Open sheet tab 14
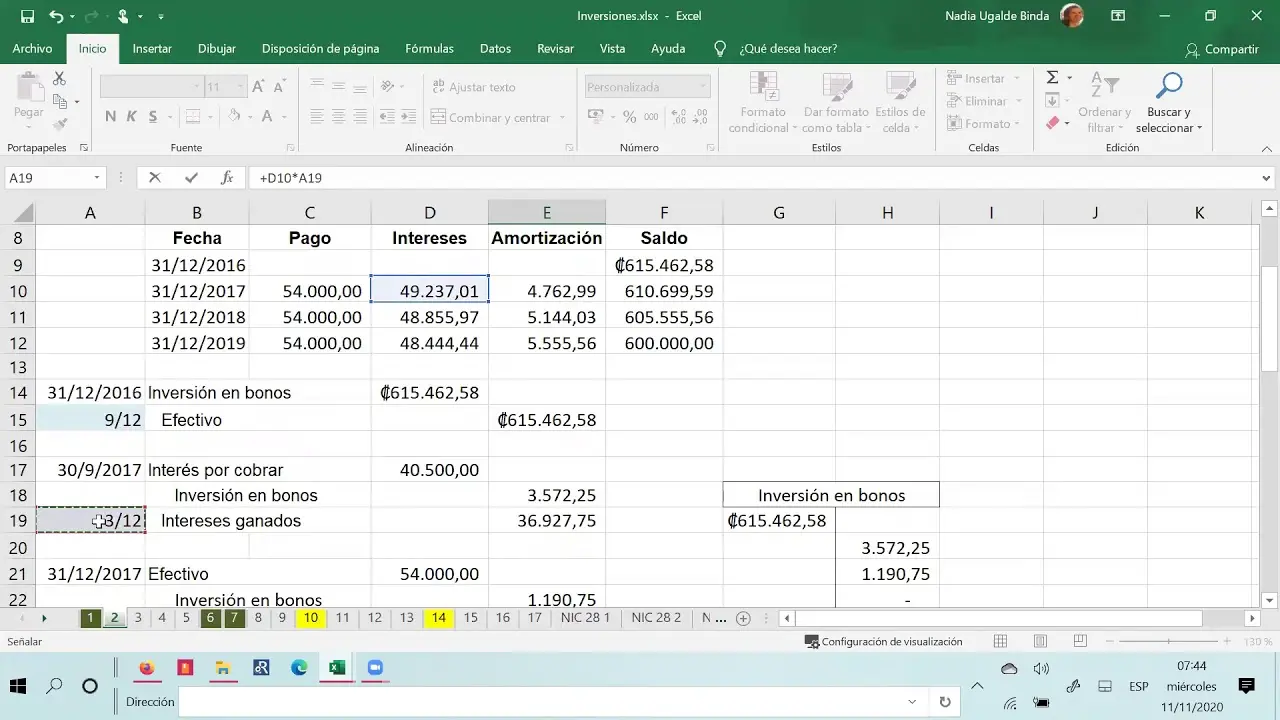The width and height of the screenshot is (1280, 720). coord(438,618)
